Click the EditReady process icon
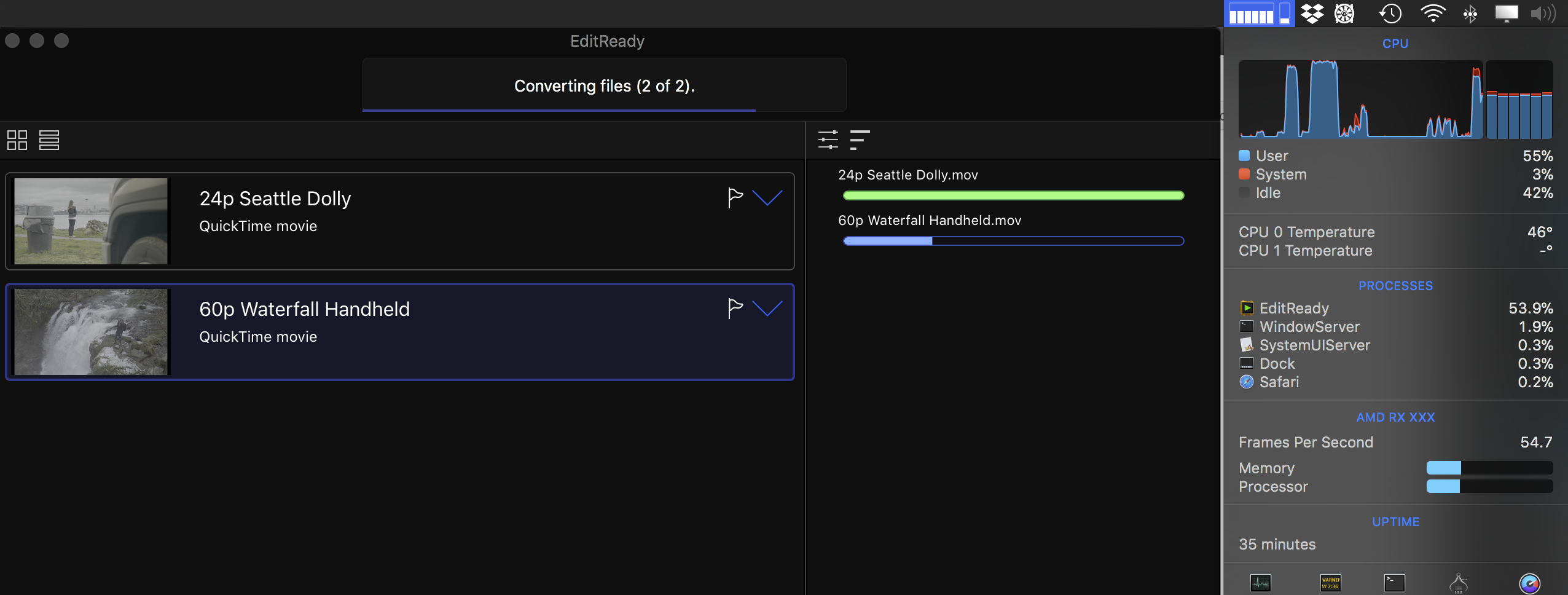 click(x=1247, y=308)
